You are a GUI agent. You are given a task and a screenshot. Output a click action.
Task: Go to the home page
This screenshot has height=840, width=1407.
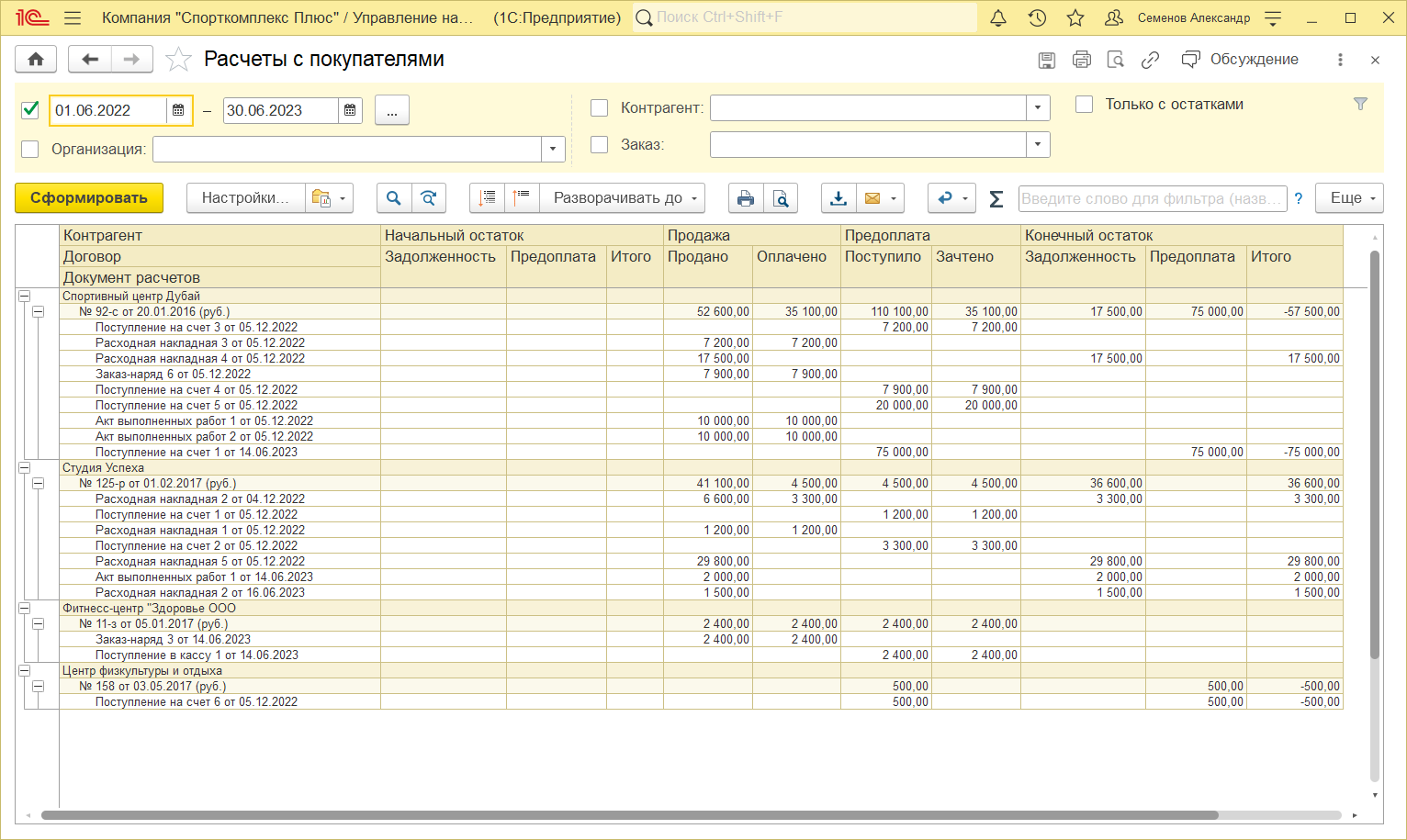tap(36, 60)
